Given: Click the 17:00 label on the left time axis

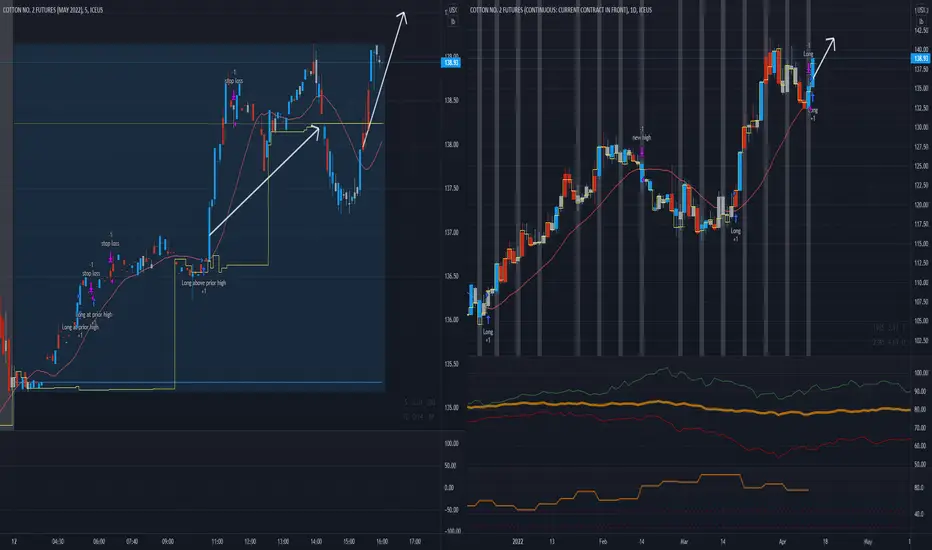Looking at the screenshot, I should click(415, 542).
